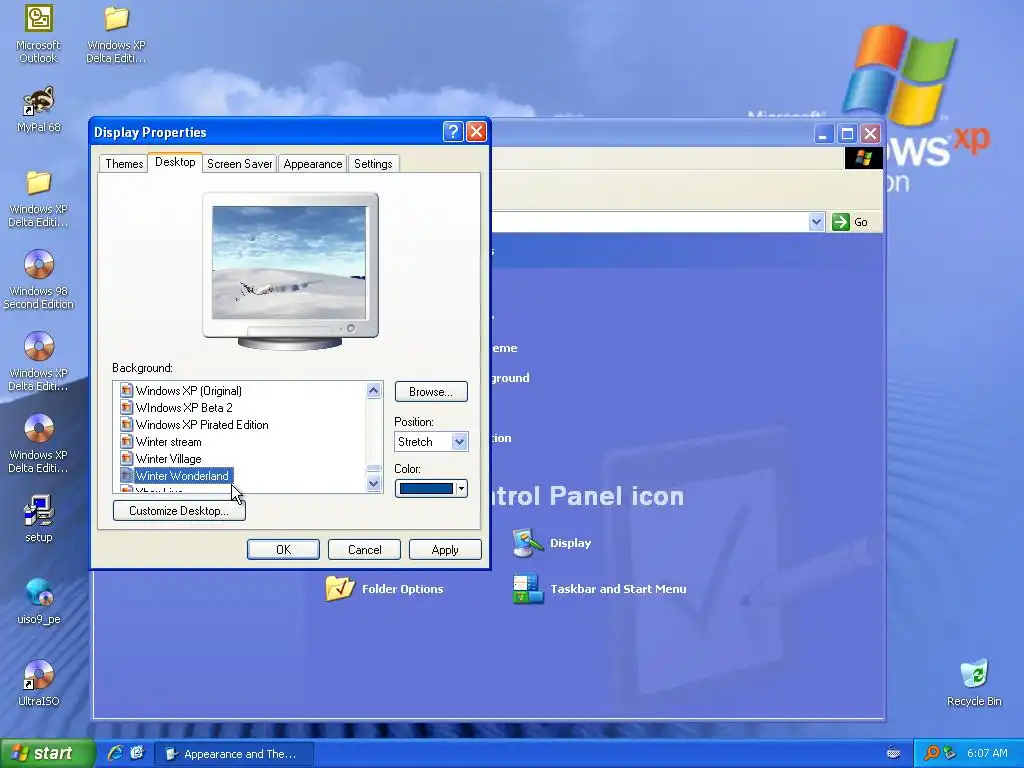Select Winter Wonderland background
The image size is (1024, 768).
[182, 475]
